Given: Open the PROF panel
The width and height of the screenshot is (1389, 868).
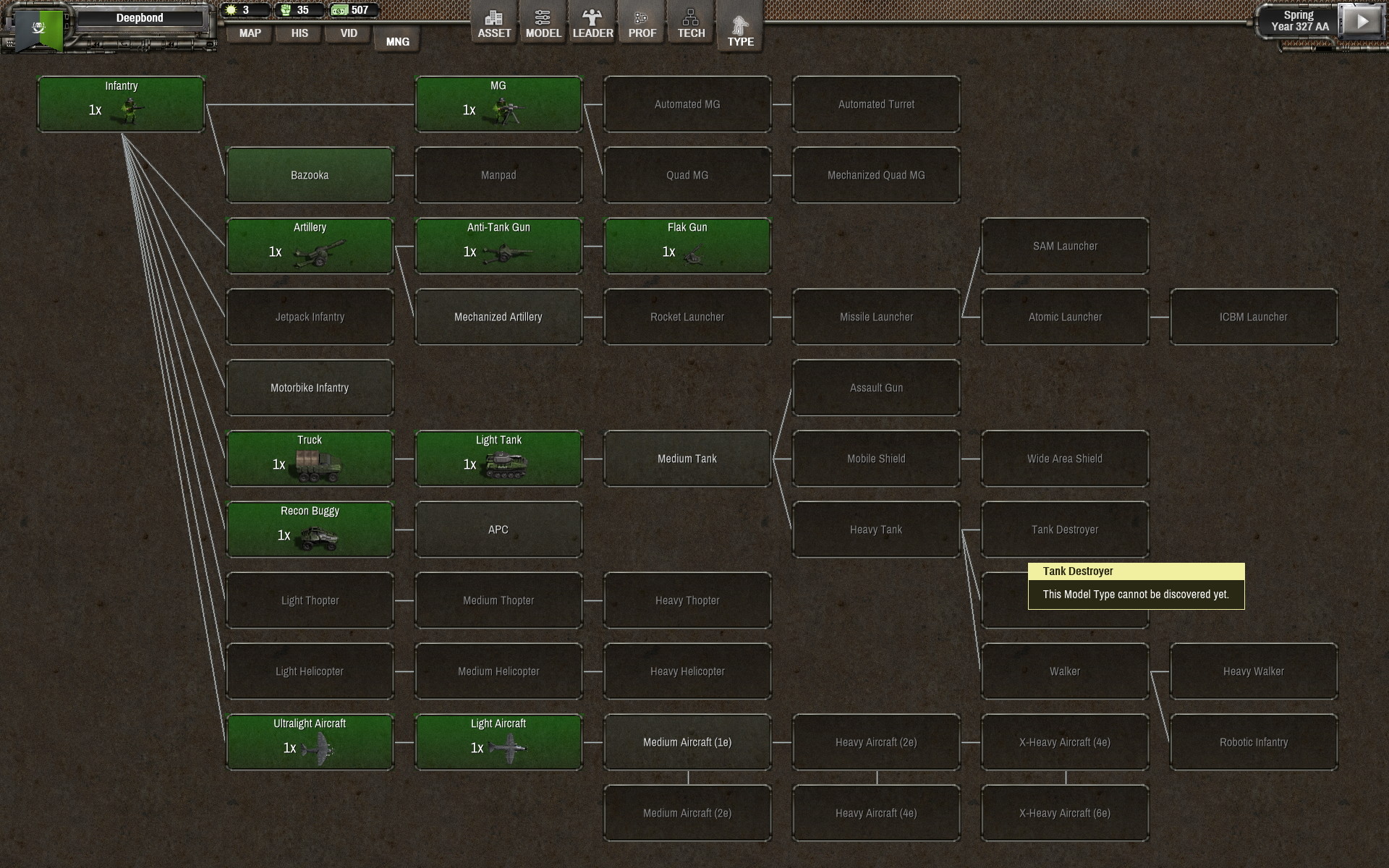Looking at the screenshot, I should (642, 22).
